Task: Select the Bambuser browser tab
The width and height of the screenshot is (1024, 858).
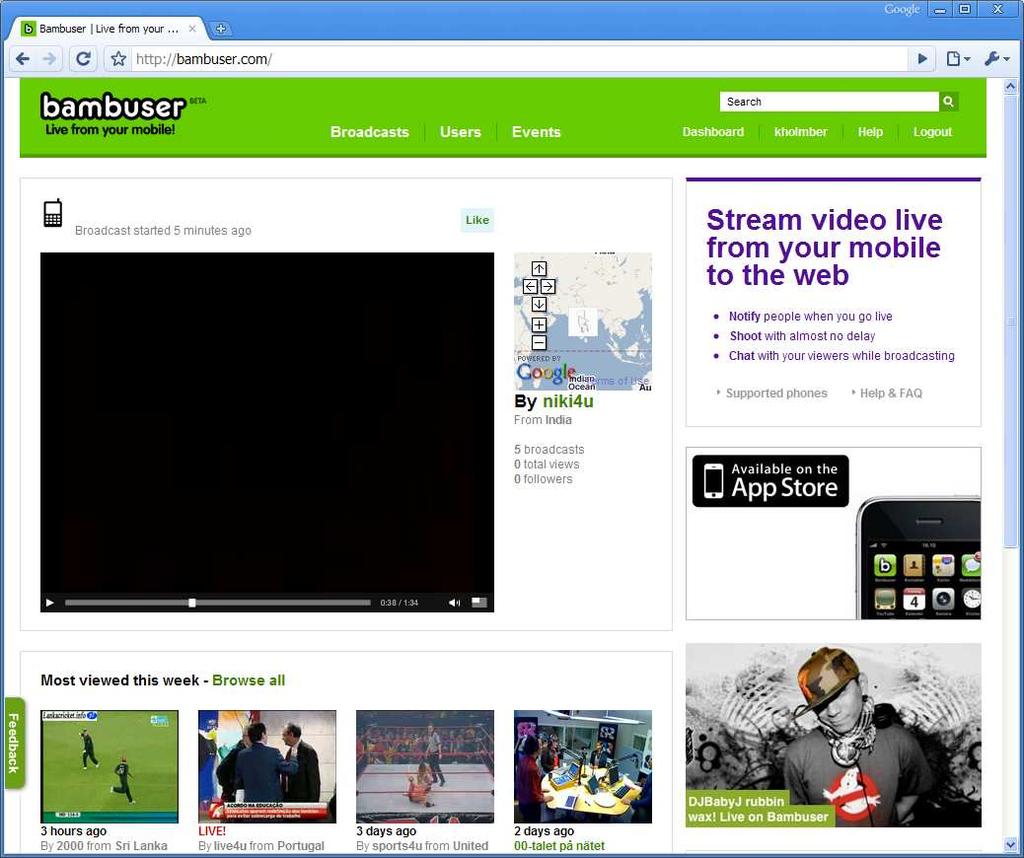Action: (108, 29)
